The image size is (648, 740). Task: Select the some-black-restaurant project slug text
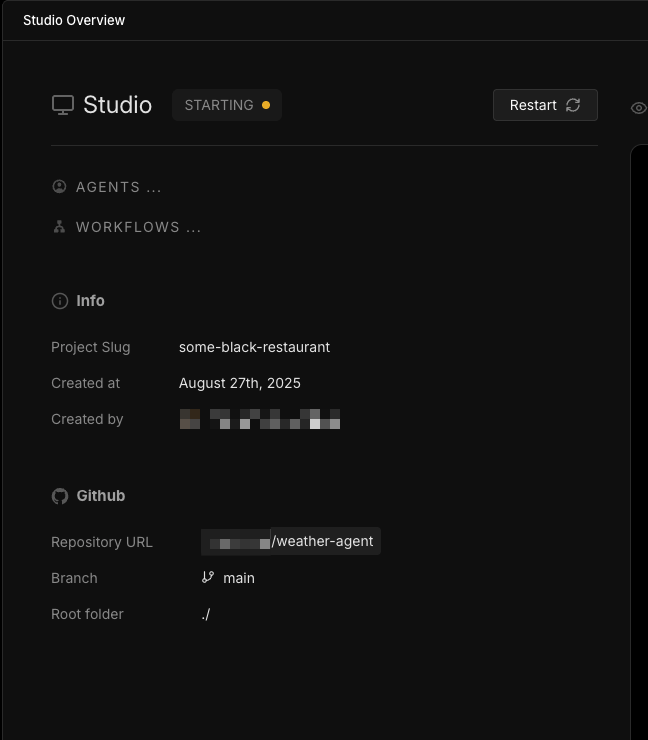[254, 347]
